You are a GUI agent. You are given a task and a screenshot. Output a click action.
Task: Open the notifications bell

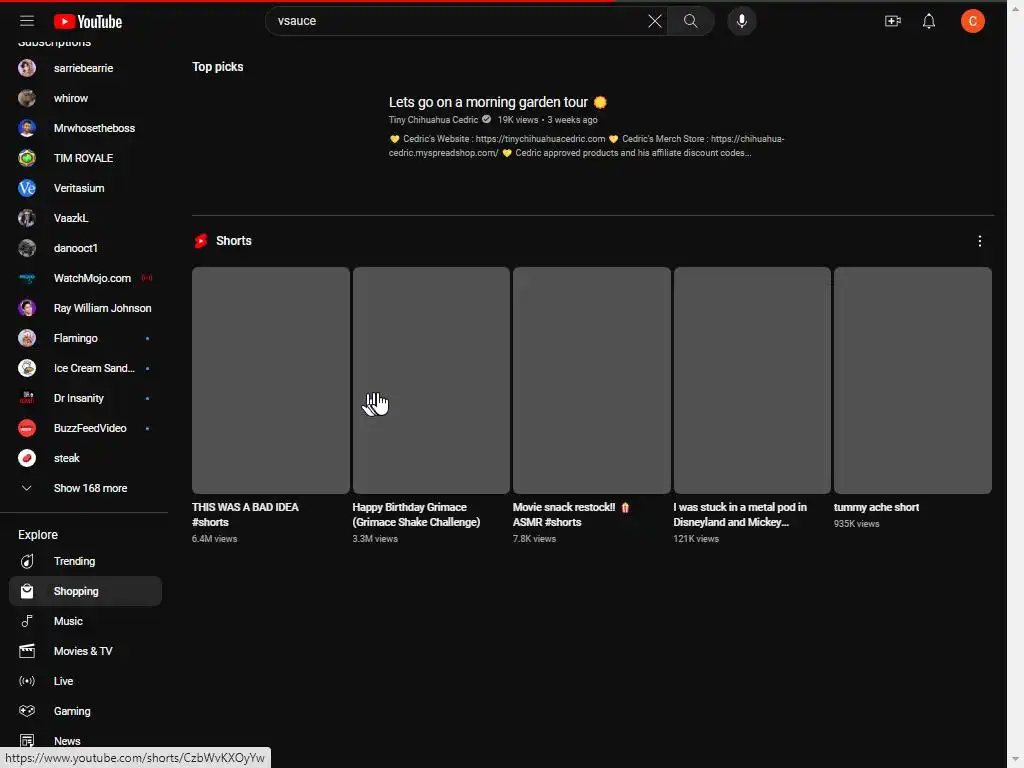[929, 21]
